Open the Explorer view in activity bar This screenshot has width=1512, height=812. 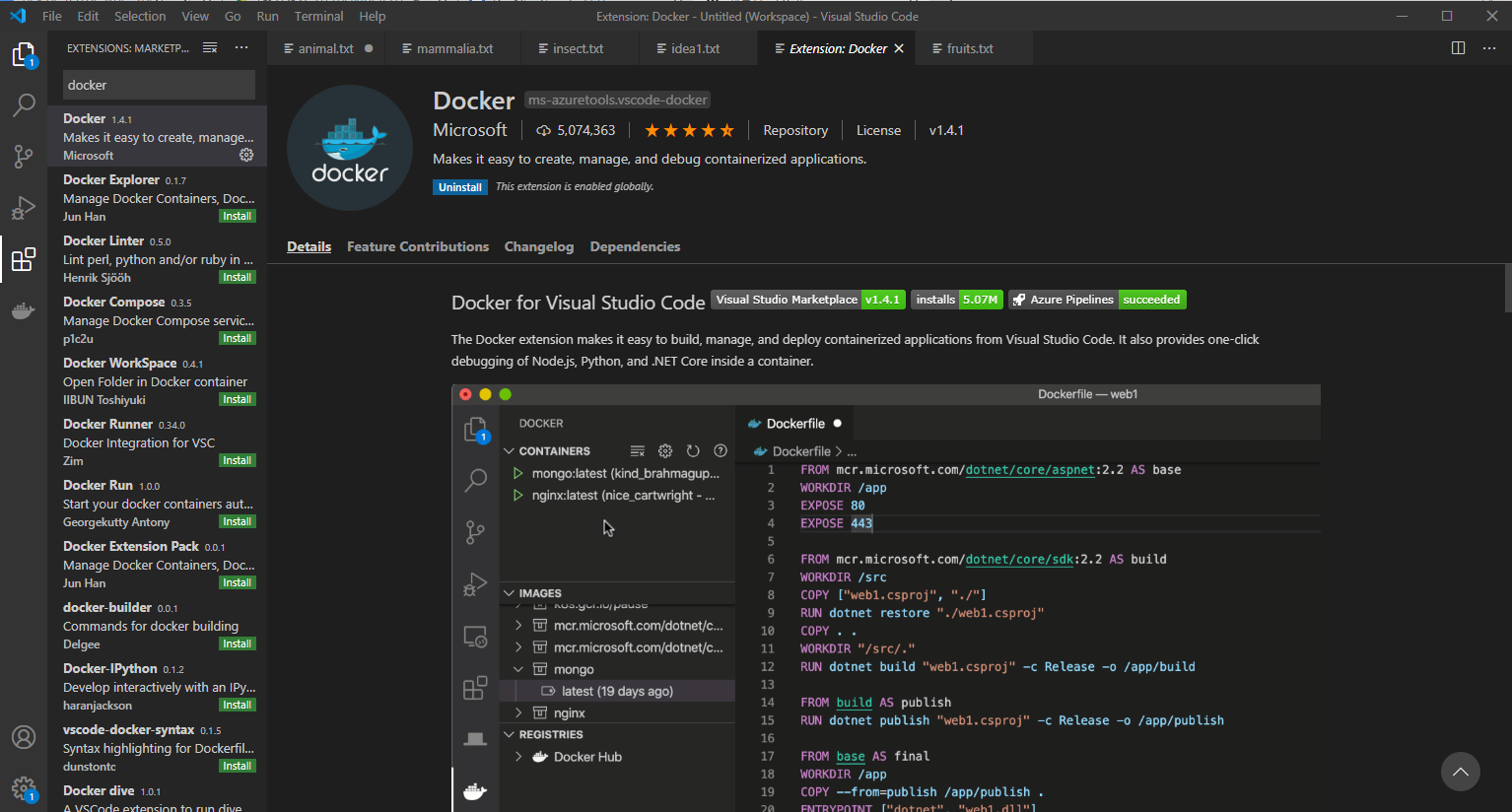click(x=24, y=55)
